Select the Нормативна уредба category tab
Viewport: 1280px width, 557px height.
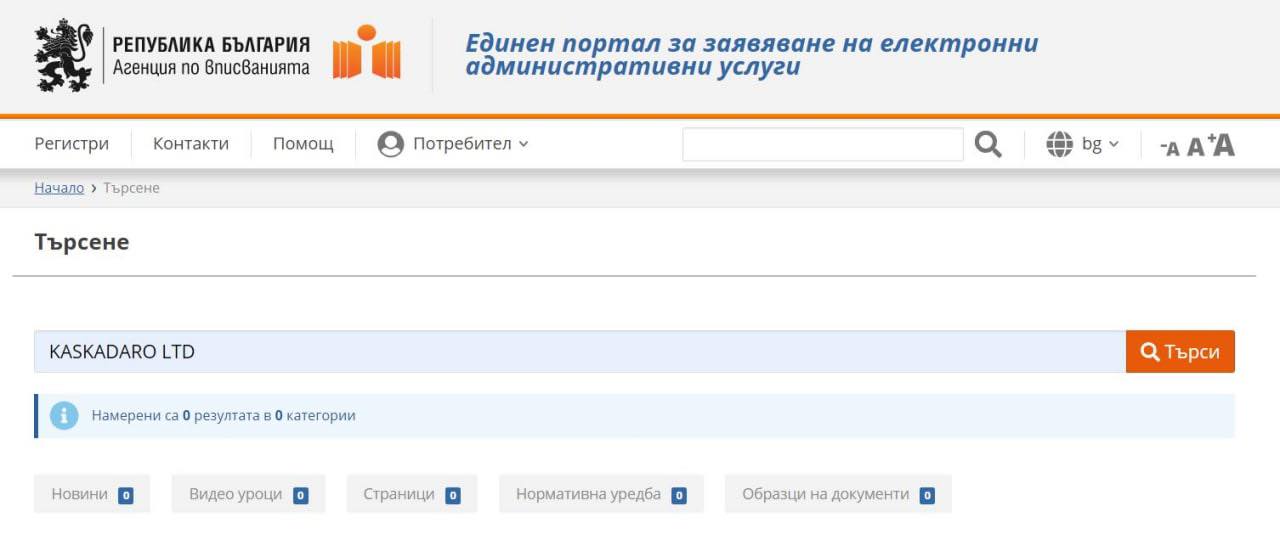click(600, 494)
